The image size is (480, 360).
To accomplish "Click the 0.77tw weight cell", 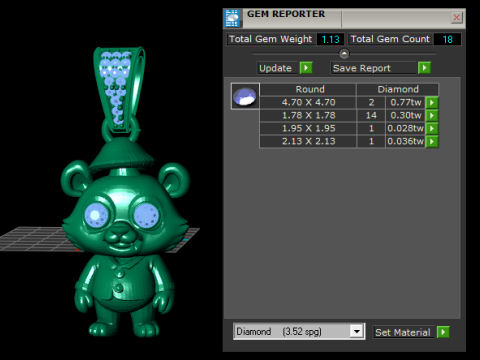I will tap(406, 102).
